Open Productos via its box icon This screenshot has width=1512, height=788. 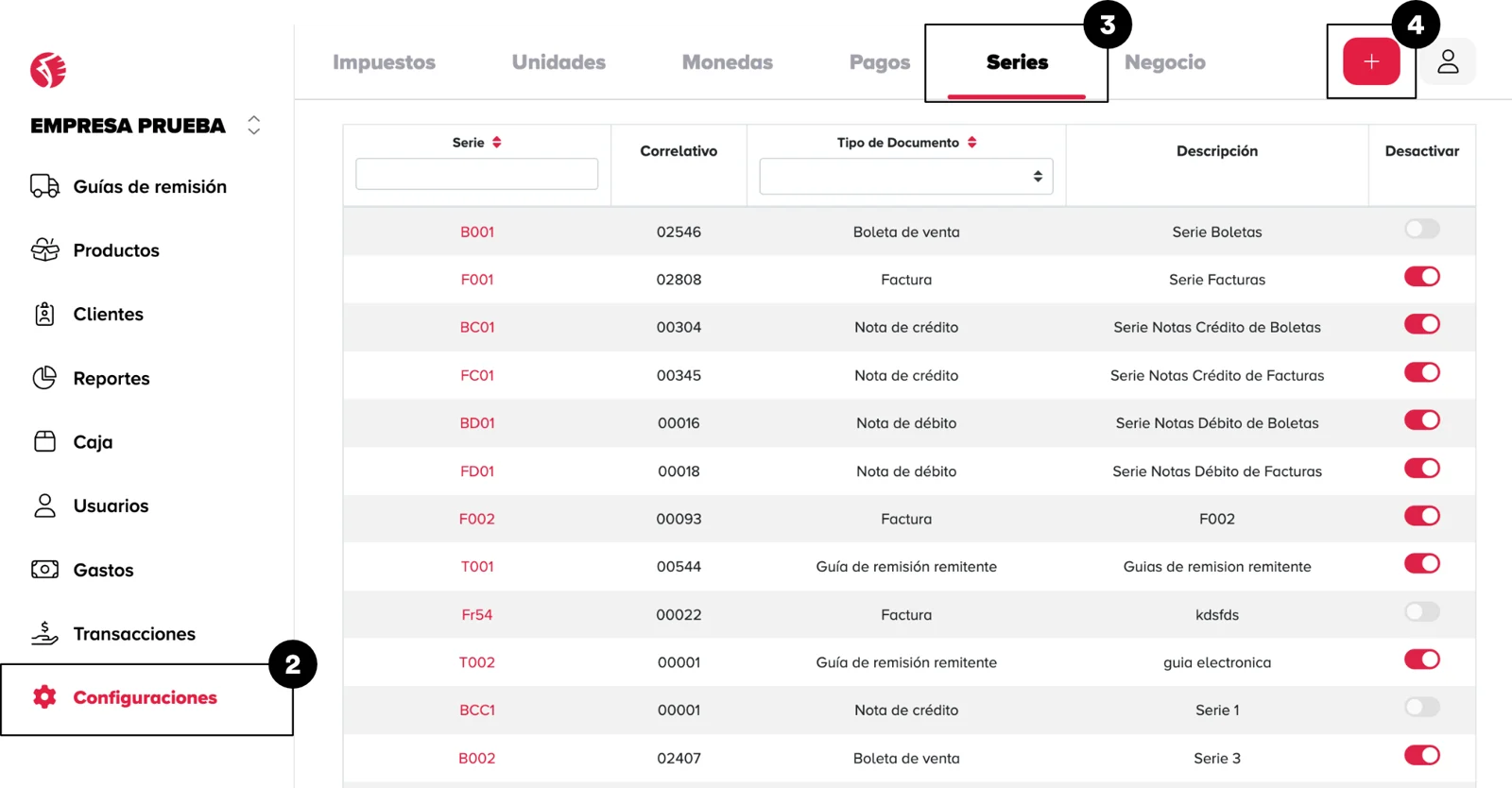44,250
